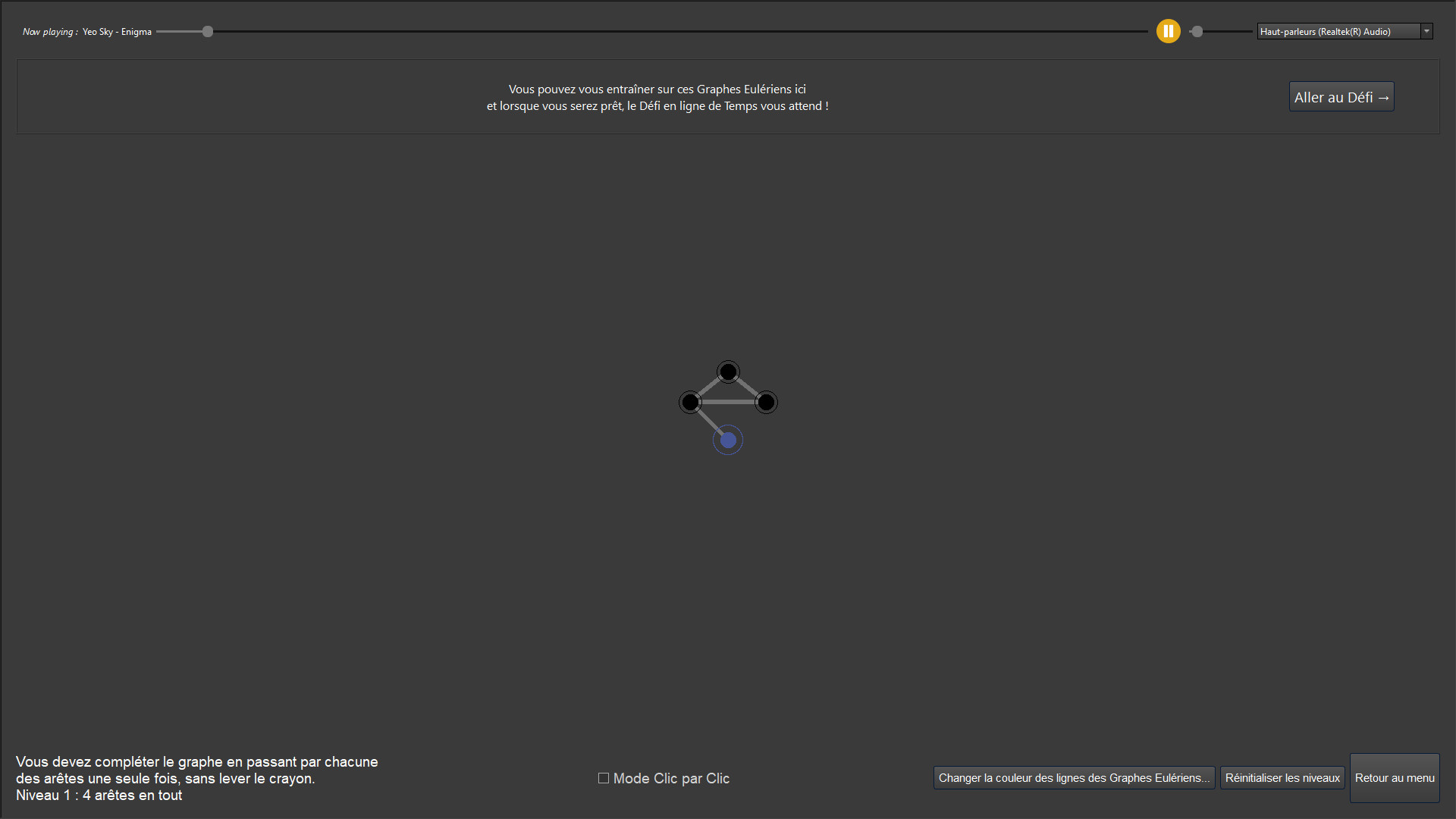
Task: Move the song progress slider thumb
Action: pos(206,31)
